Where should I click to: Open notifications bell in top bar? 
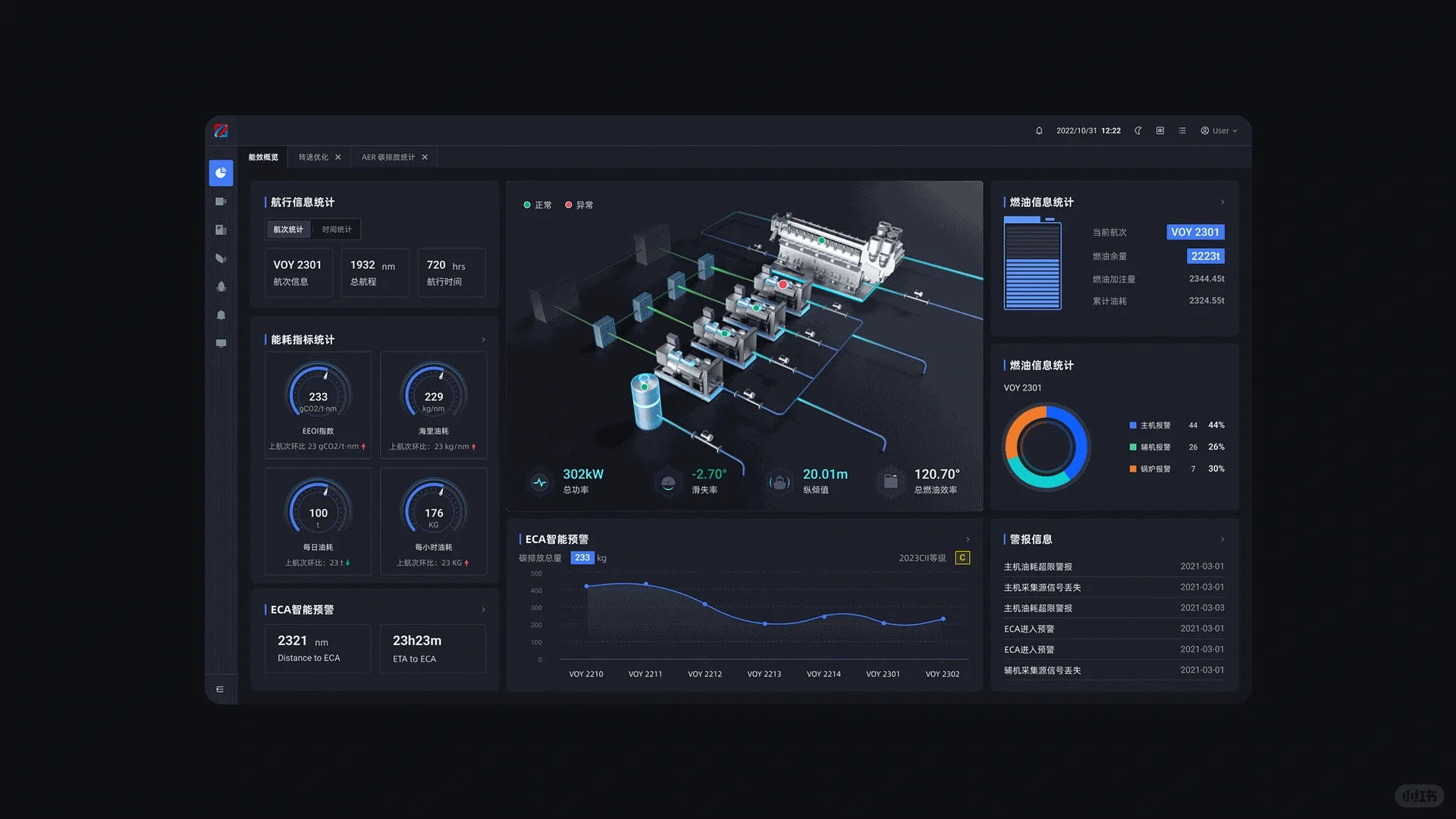(1039, 131)
